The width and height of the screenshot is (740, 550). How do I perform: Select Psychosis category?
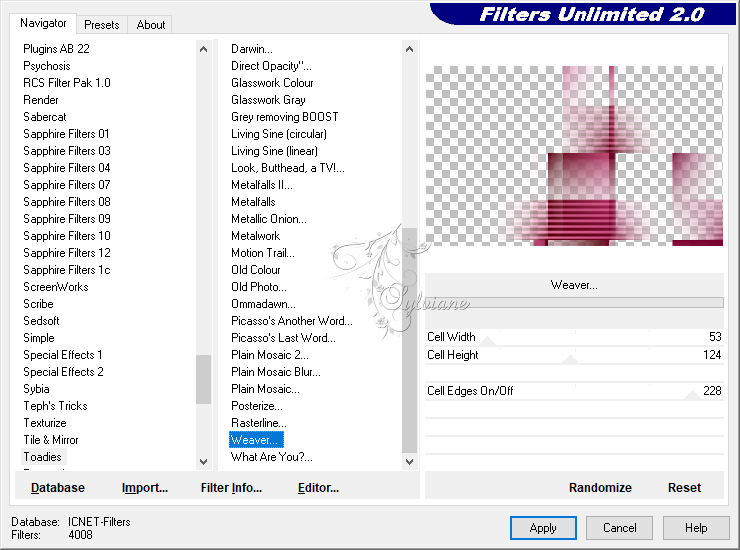(x=46, y=66)
